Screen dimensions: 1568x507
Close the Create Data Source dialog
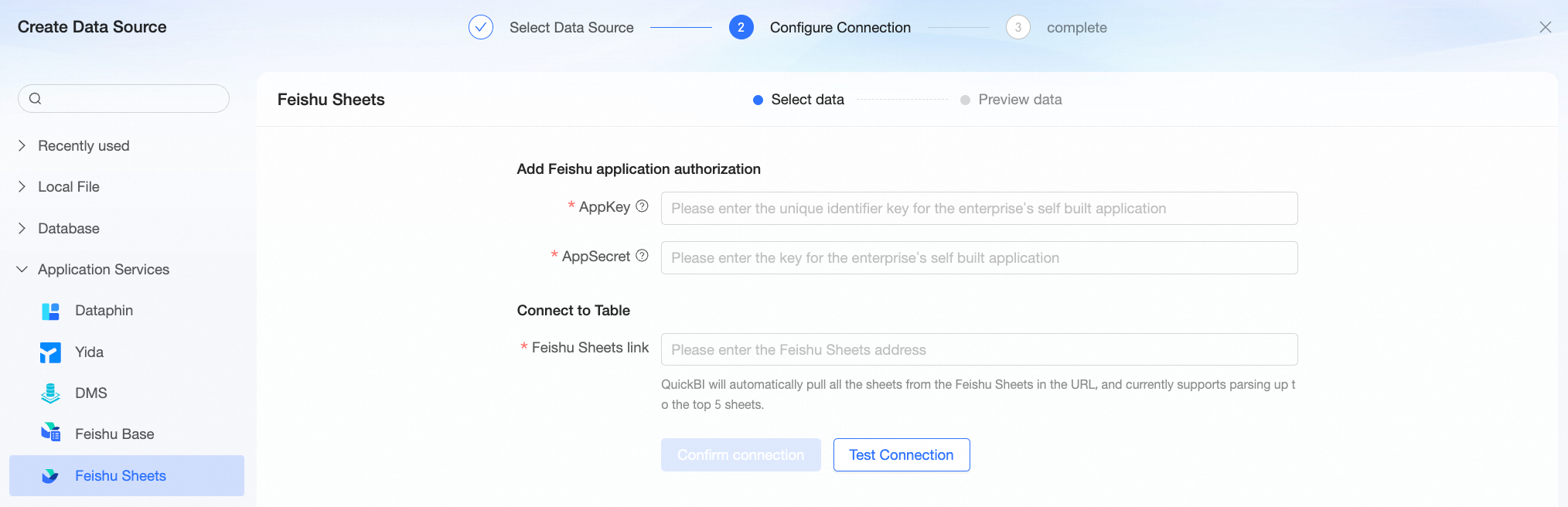point(1546,27)
